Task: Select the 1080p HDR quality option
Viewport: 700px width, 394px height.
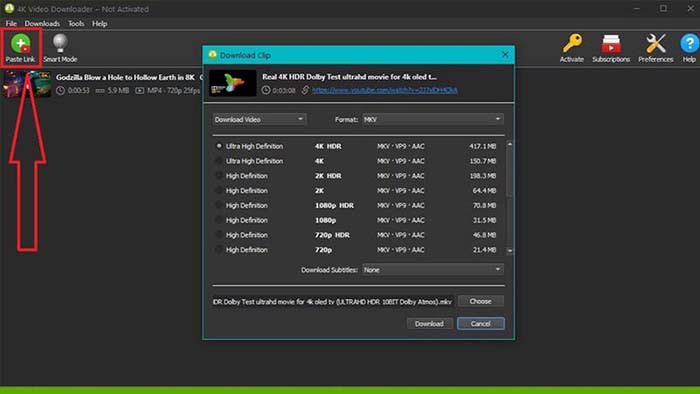Action: point(219,205)
